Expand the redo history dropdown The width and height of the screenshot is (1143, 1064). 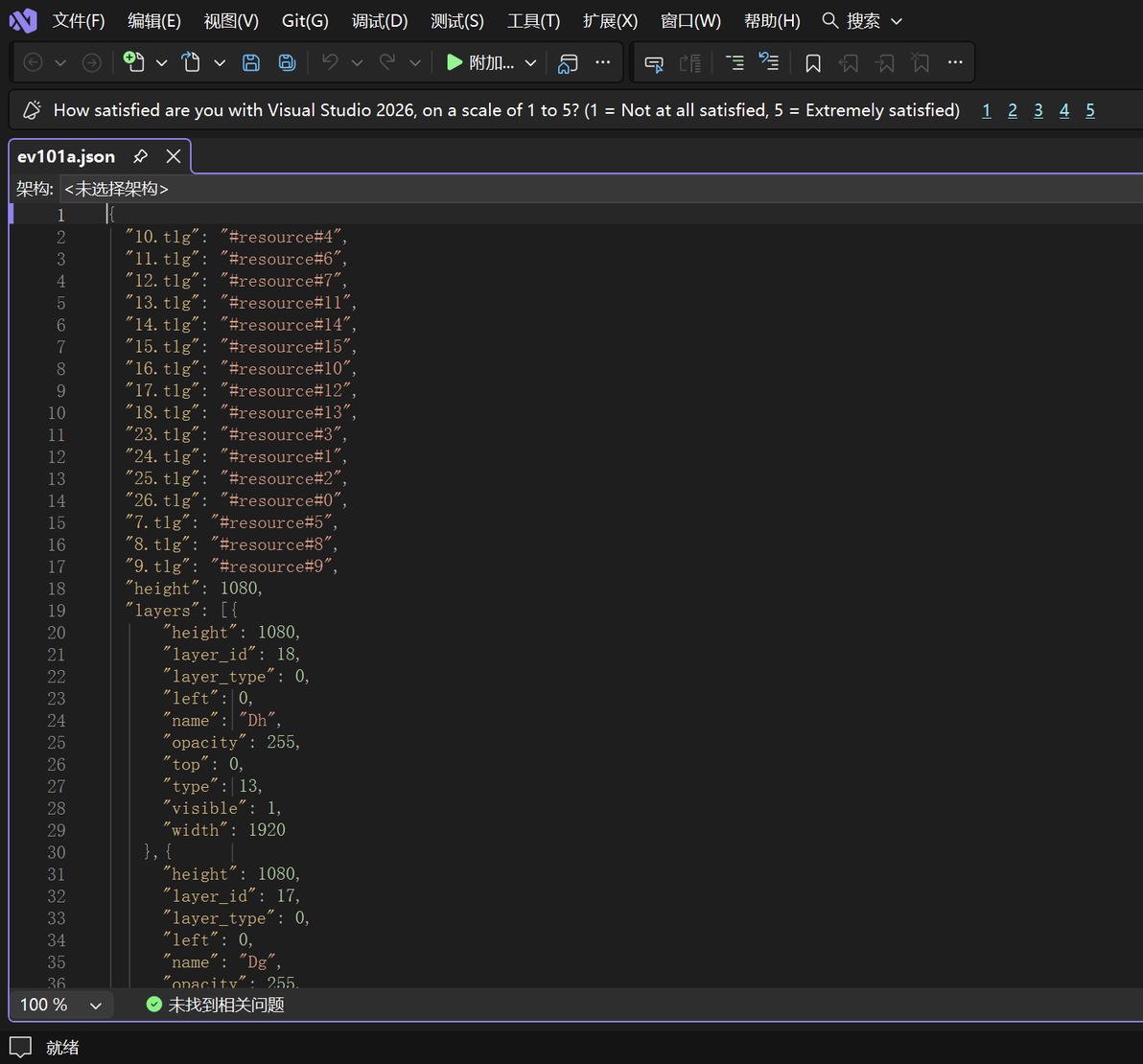pyautogui.click(x=415, y=63)
